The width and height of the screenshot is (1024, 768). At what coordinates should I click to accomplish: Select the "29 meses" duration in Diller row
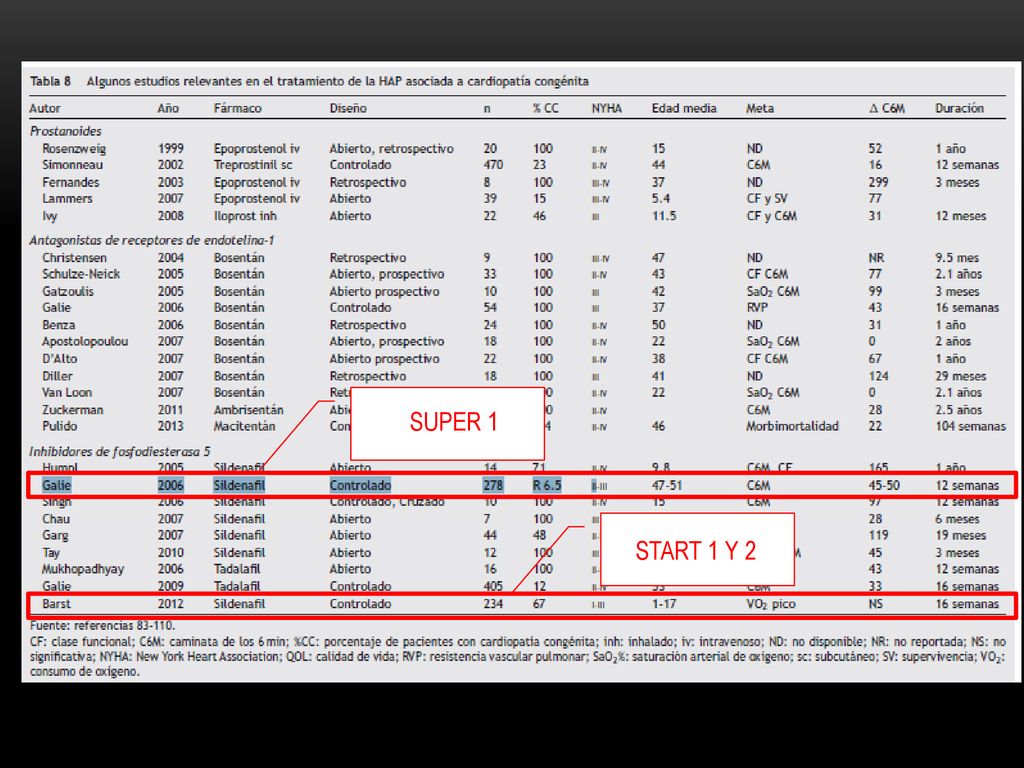click(961, 376)
